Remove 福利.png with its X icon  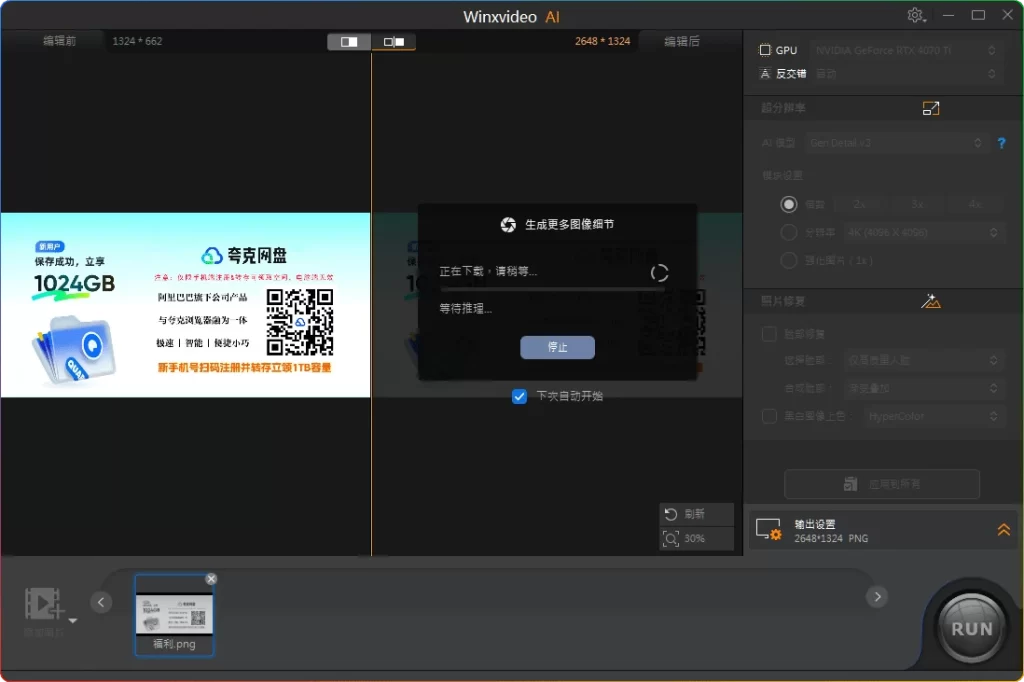click(x=211, y=579)
